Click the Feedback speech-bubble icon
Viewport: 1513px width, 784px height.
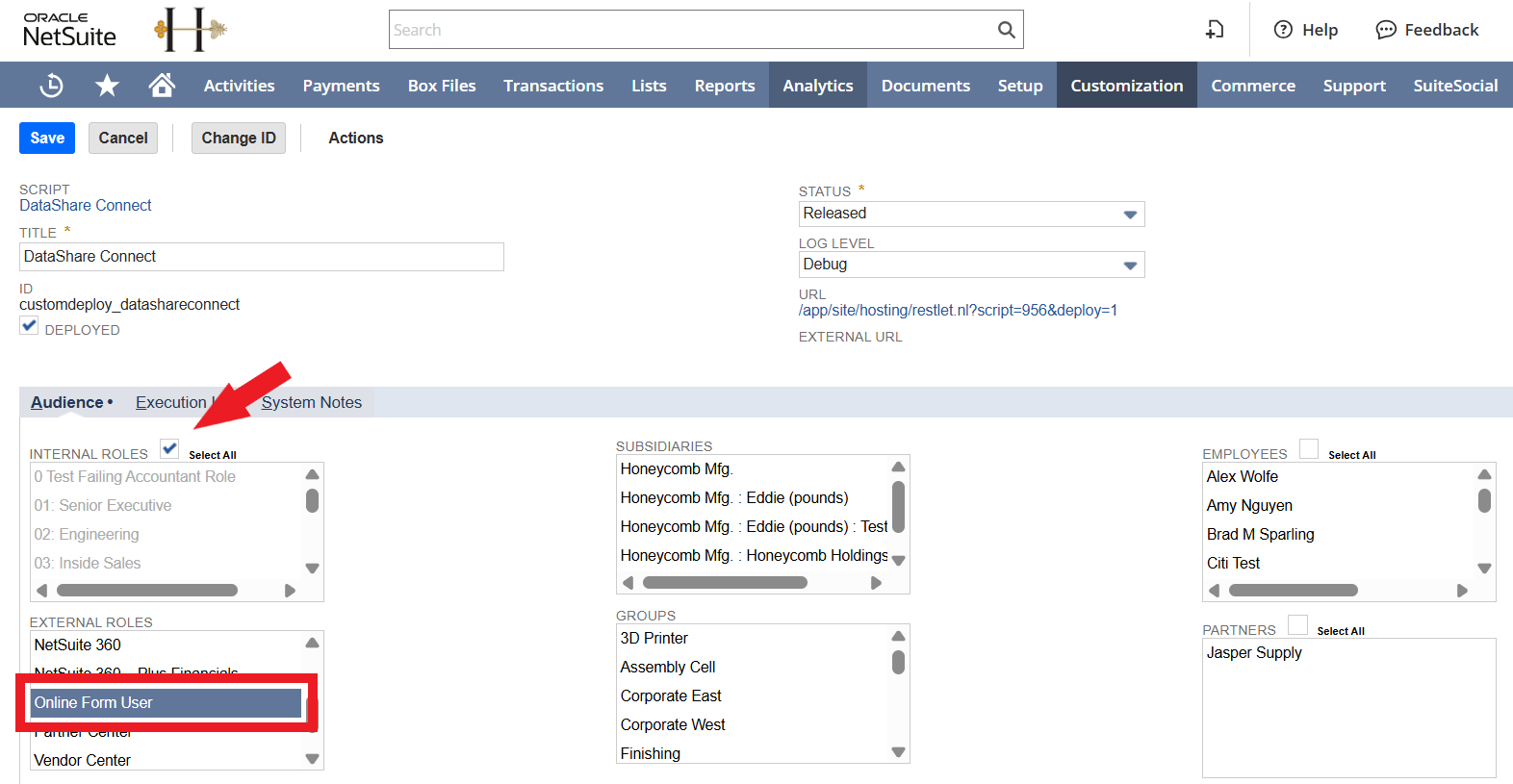coord(1386,30)
